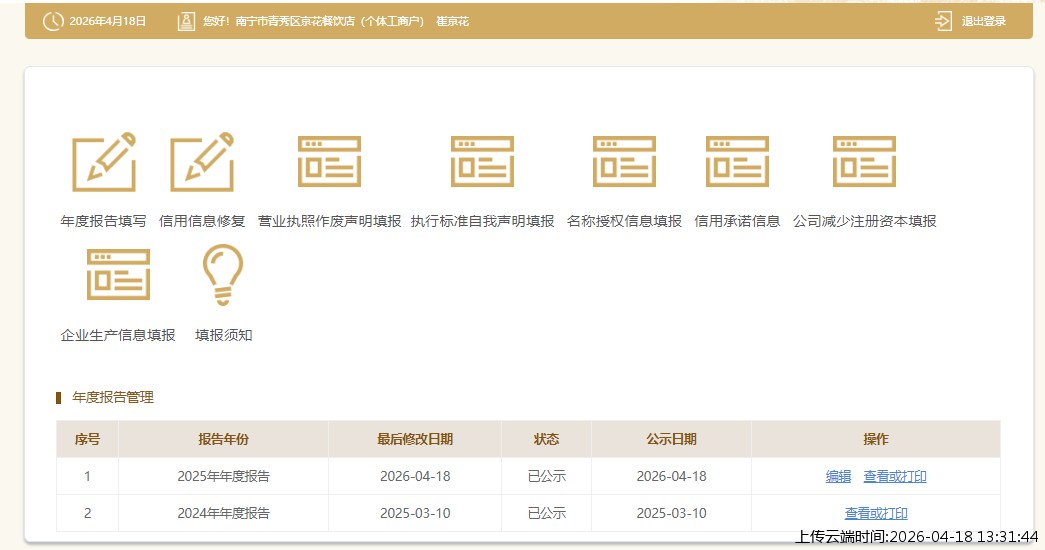Select the 2025年年度报告 row cell
The image size is (1045, 550).
coord(223,477)
